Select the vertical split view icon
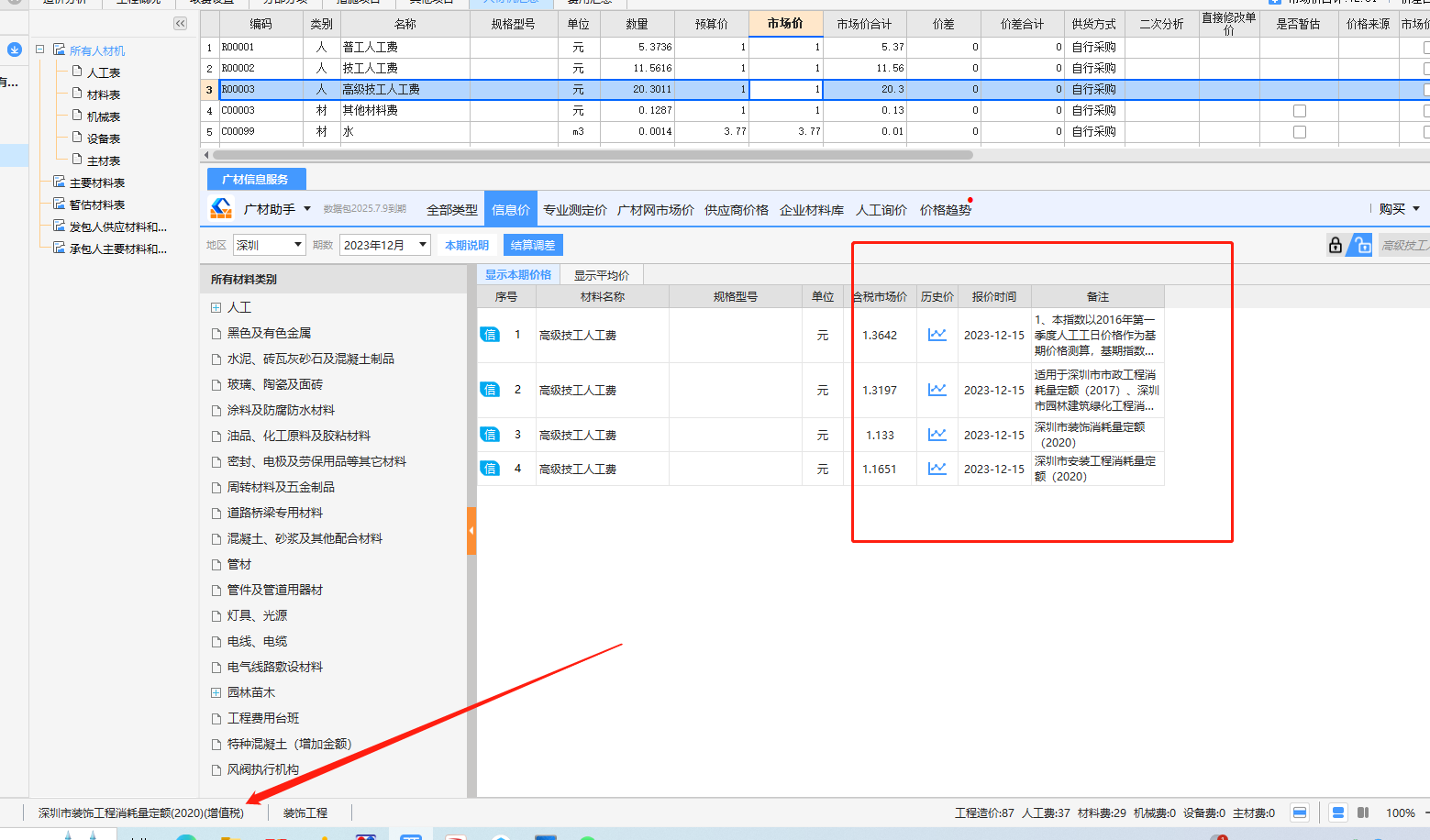1430x840 pixels. coord(1363,812)
